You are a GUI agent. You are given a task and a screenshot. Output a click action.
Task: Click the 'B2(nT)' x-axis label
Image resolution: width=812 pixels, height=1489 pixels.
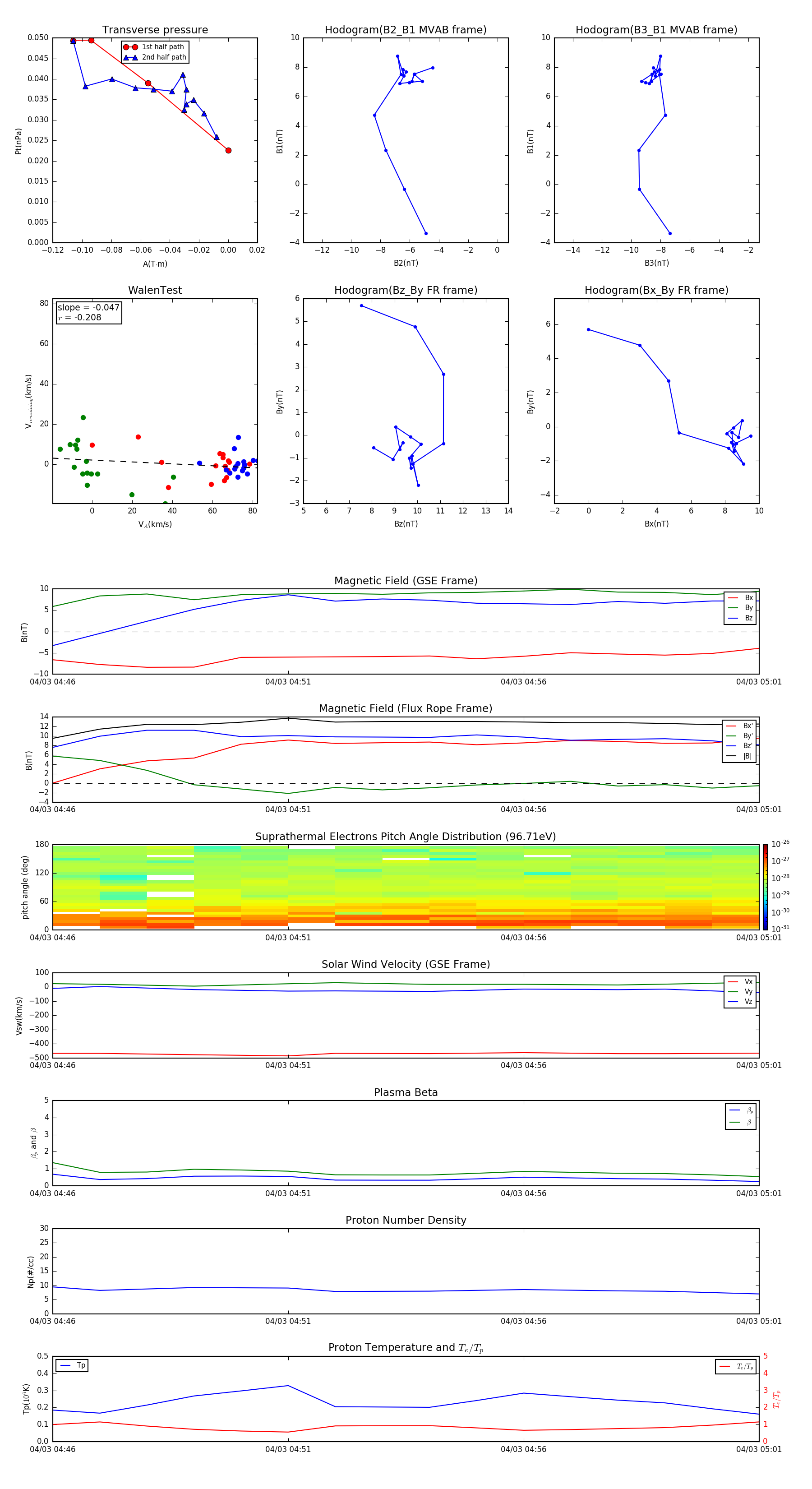[x=406, y=263]
